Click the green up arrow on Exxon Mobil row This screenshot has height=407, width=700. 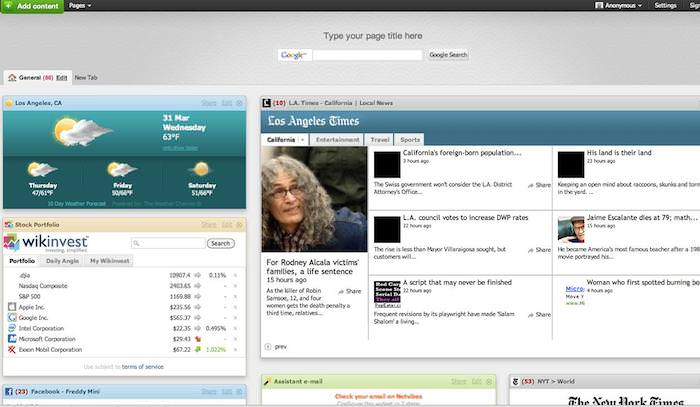pyautogui.click(x=197, y=349)
